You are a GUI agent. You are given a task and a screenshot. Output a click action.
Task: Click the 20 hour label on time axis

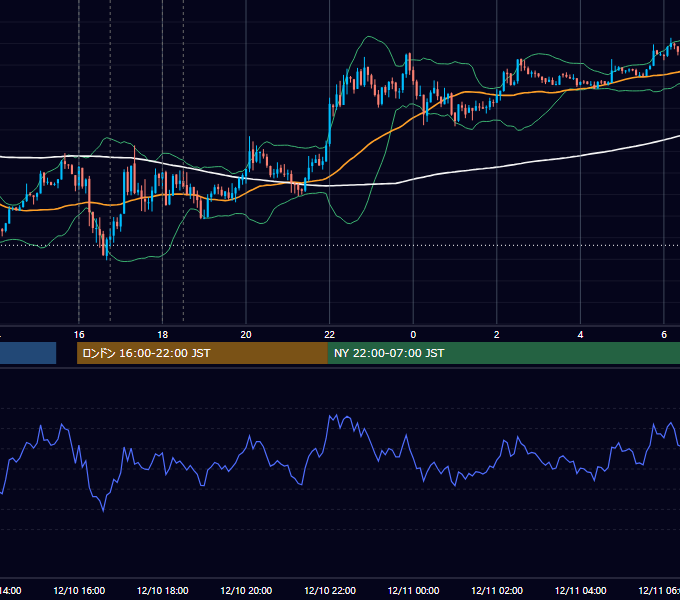point(246,334)
